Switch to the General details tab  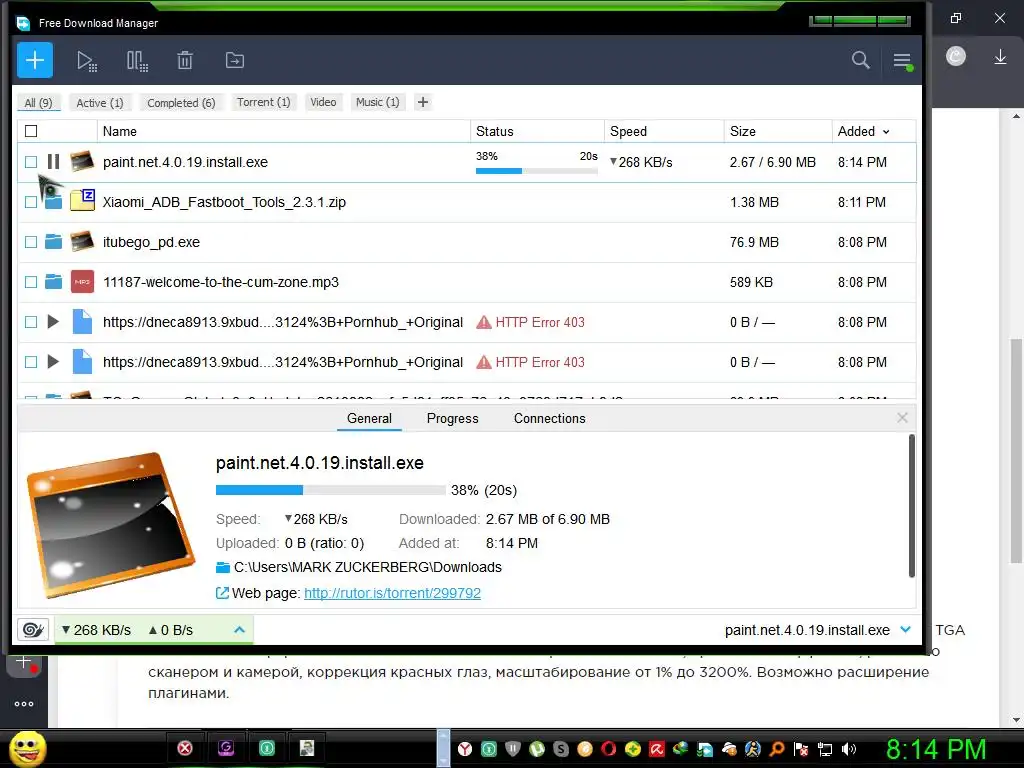click(369, 418)
